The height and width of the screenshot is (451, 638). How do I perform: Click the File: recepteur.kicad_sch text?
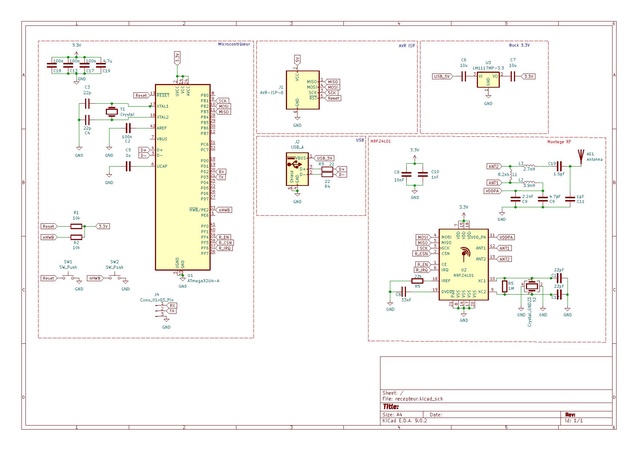(413, 399)
